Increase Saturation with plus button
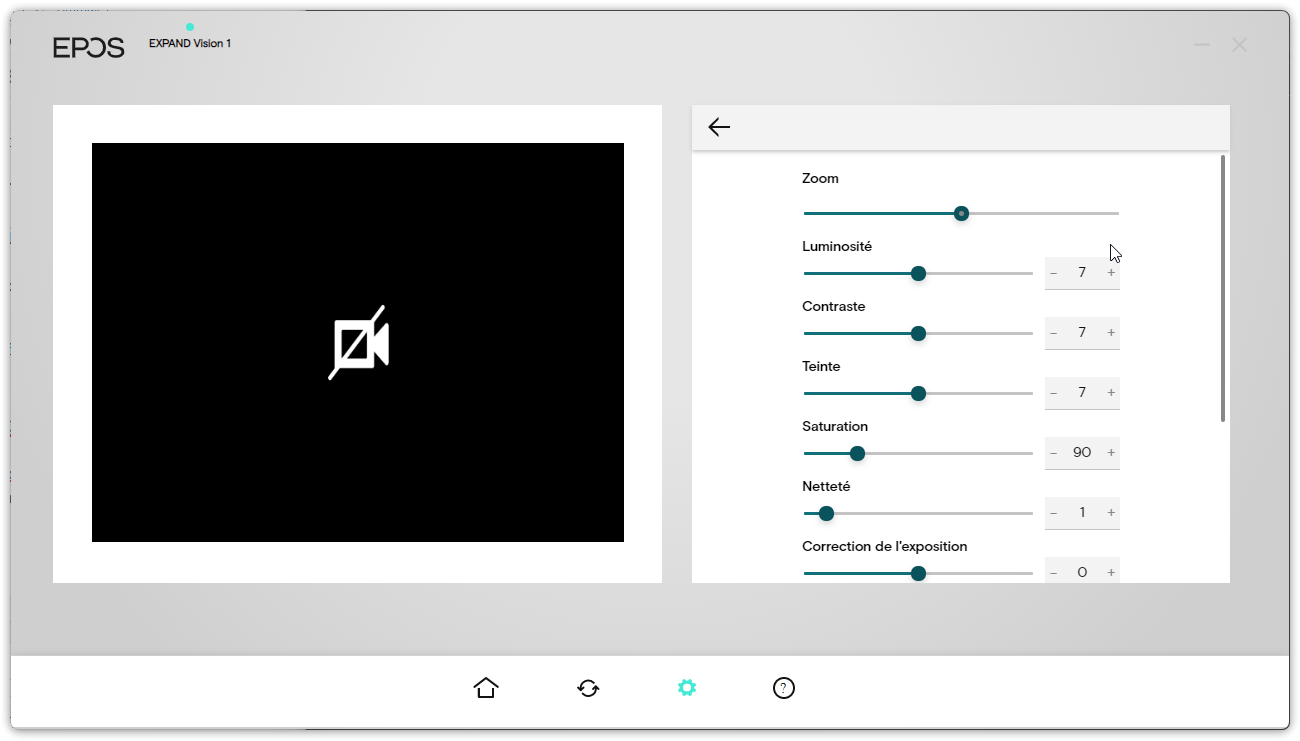The image size is (1300, 741). (x=1111, y=453)
